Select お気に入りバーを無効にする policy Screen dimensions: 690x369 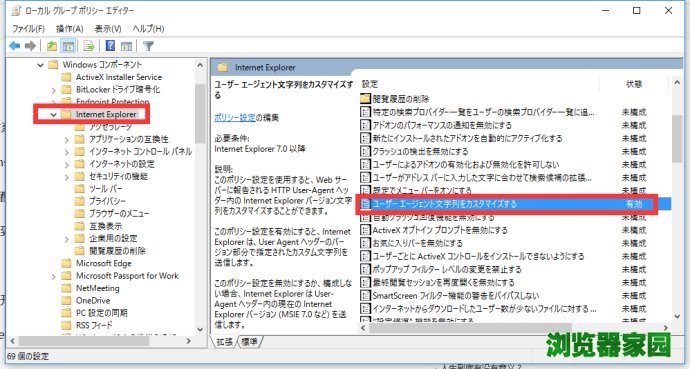[417, 243]
